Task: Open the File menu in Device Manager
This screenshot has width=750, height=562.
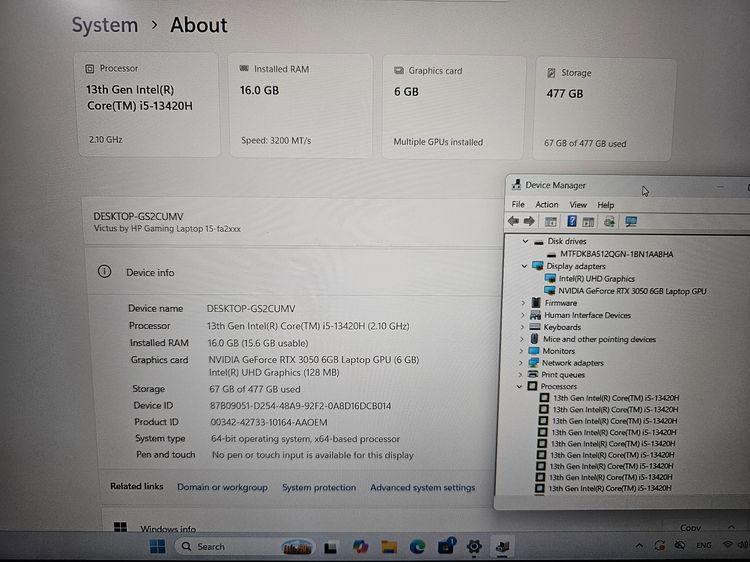Action: [518, 204]
